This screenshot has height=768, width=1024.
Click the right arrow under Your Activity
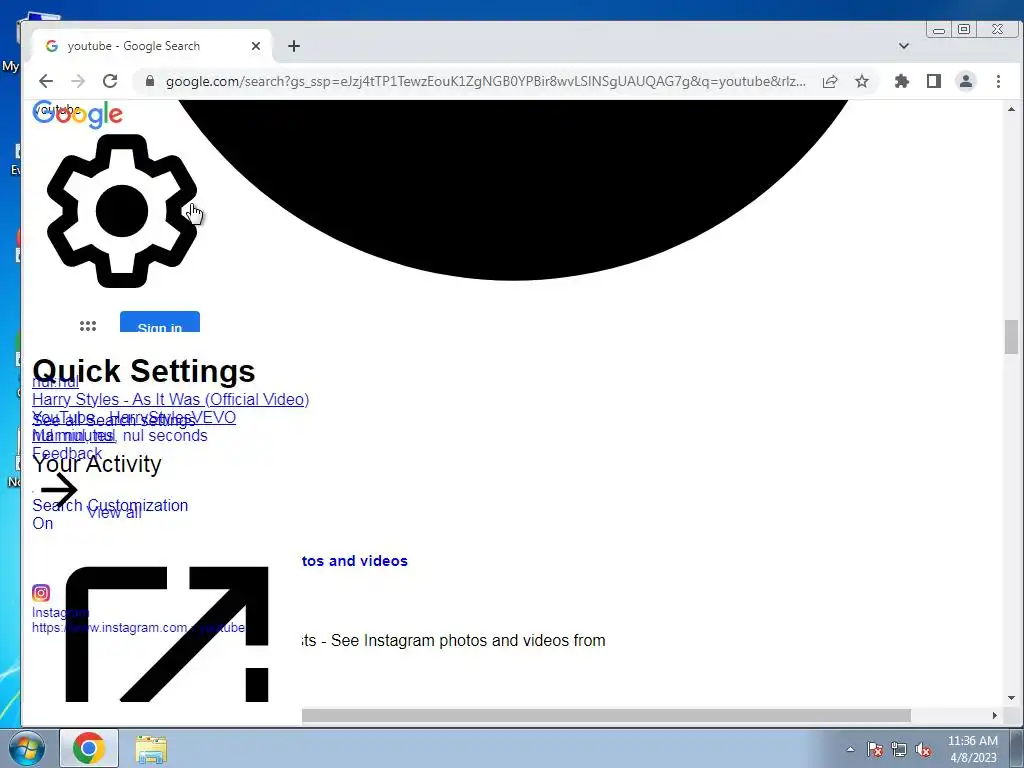[x=59, y=489]
